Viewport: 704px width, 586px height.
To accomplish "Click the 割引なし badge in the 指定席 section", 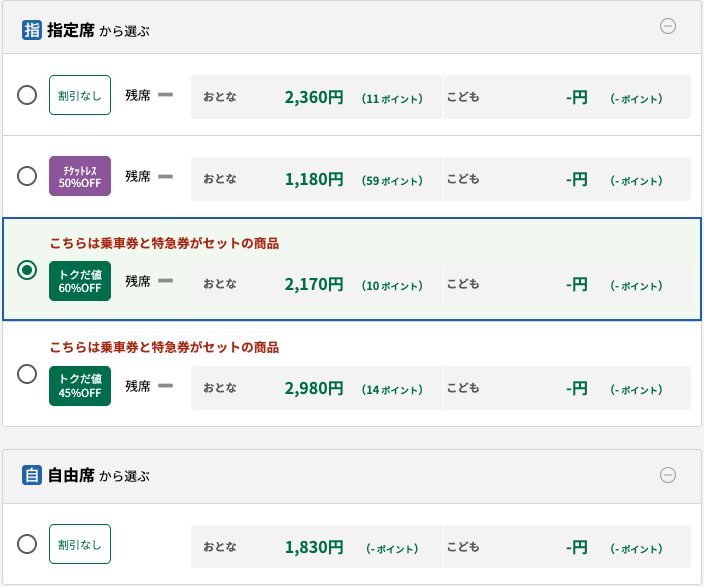I will click(80, 96).
